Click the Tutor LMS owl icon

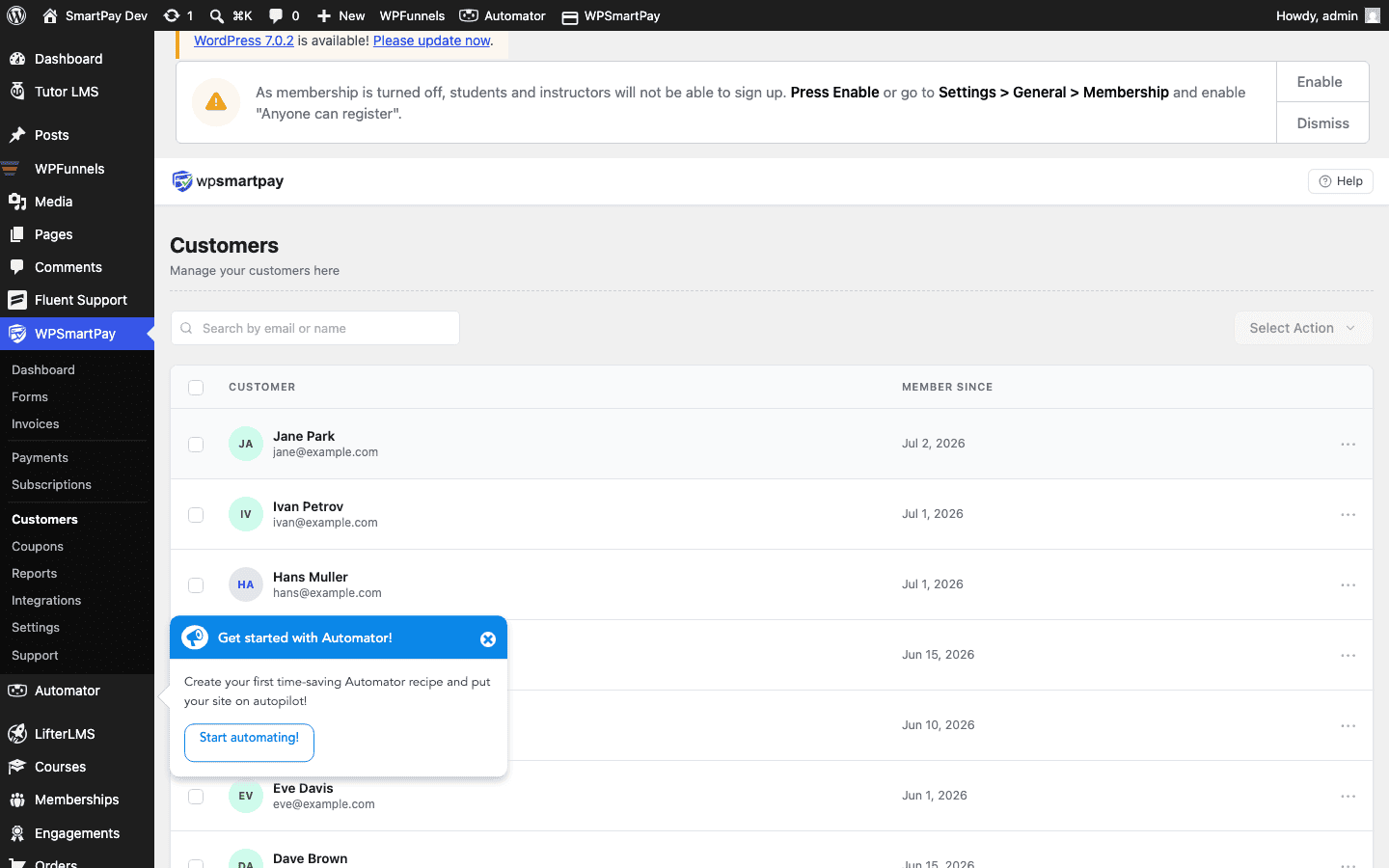[17, 92]
